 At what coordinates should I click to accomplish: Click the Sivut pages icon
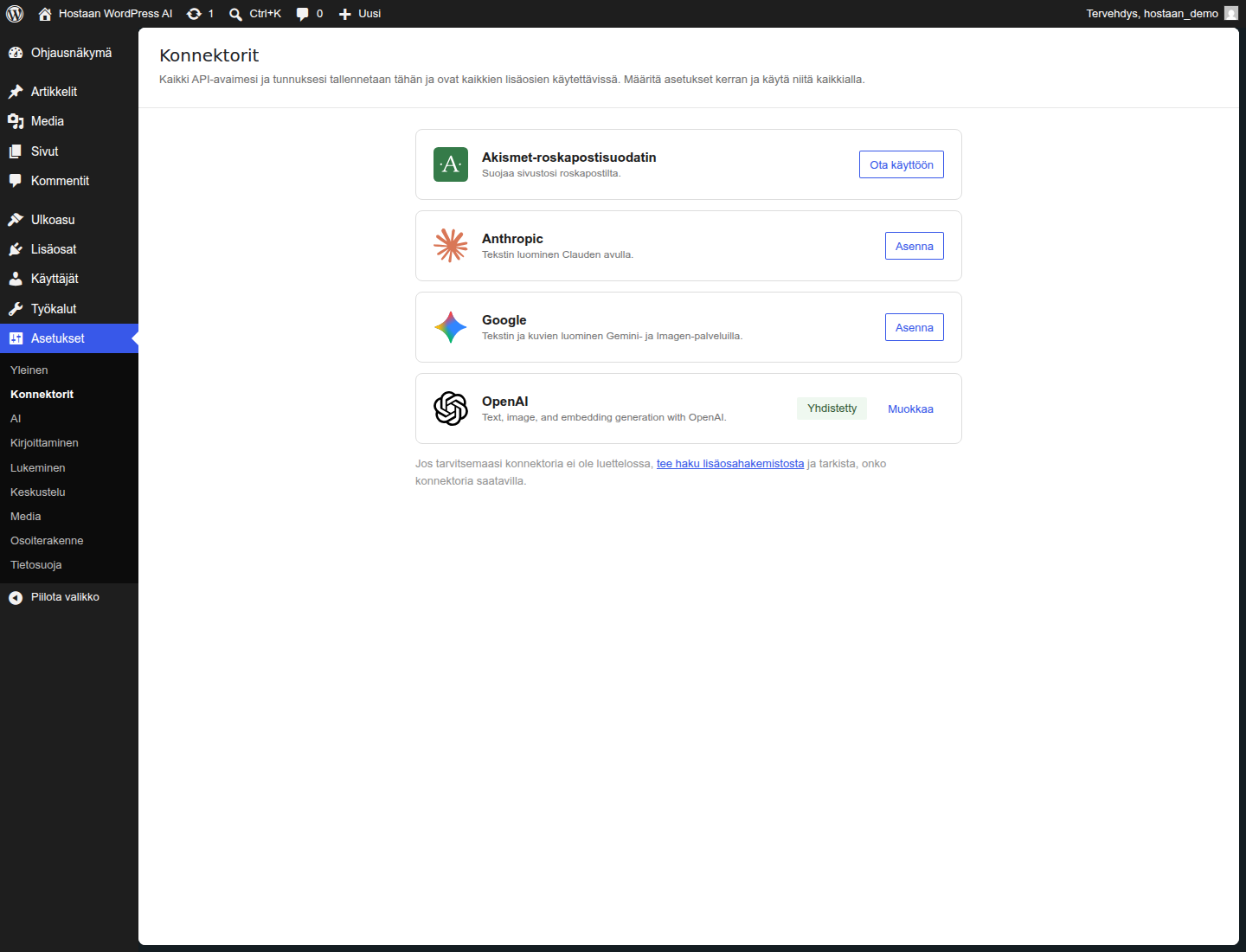coord(16,151)
